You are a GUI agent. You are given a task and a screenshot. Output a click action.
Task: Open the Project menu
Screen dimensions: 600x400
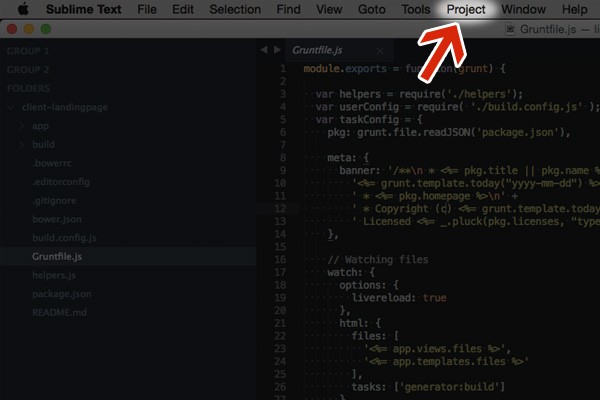(466, 10)
